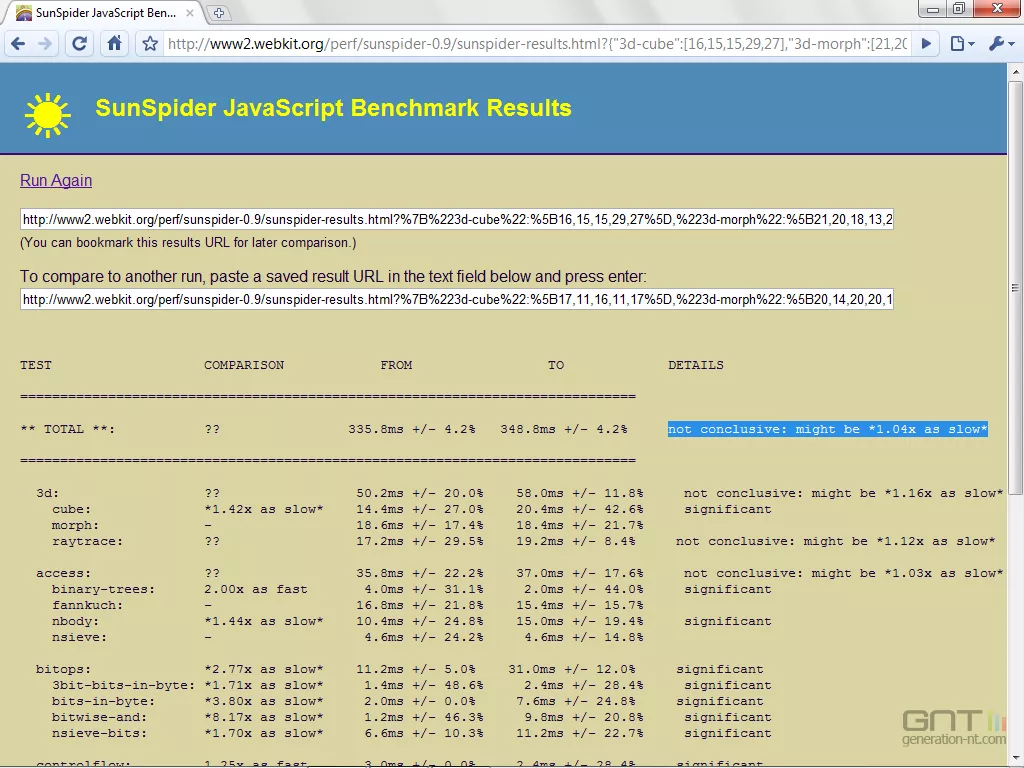Click the tab's SunSpider favicon
The height and width of the screenshot is (768, 1024).
[24, 12]
